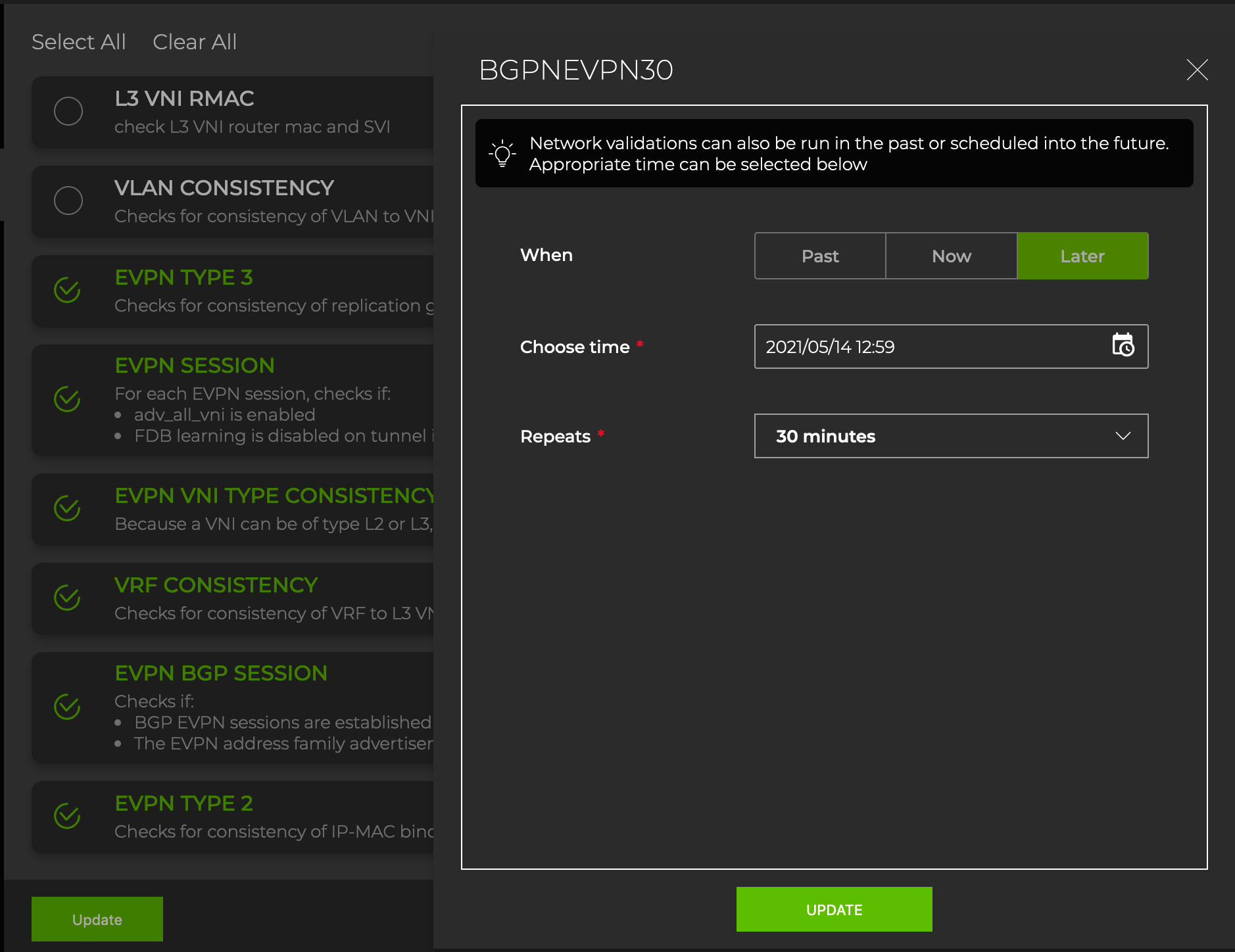Uncheck the EVPN TYPE 3 validation
The image size is (1235, 952).
coord(68,290)
